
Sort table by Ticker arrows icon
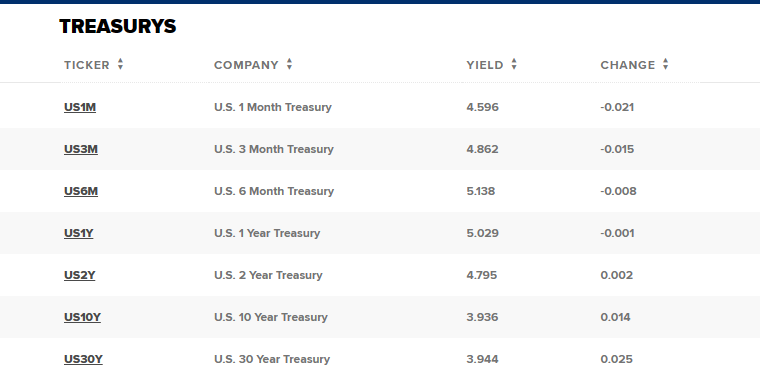(120, 64)
